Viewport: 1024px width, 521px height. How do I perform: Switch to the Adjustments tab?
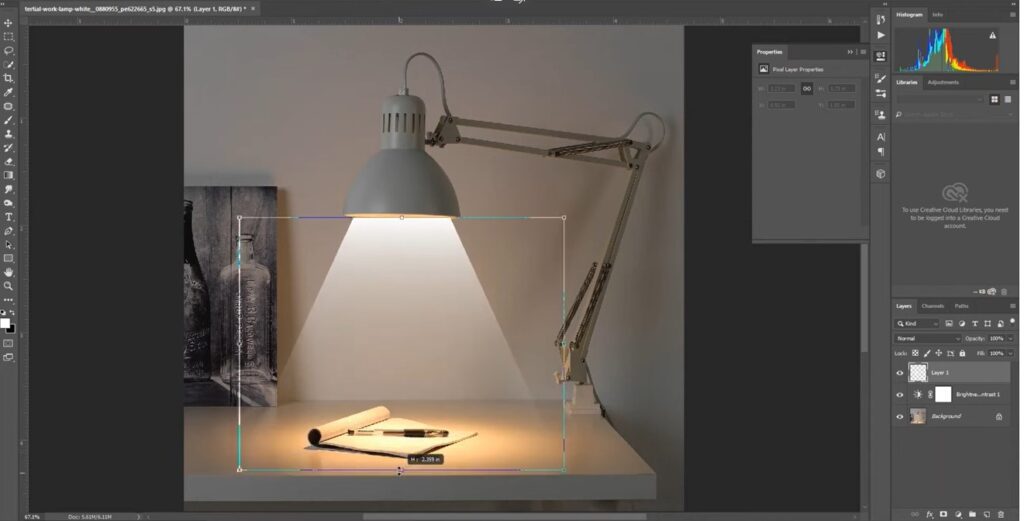tap(943, 82)
